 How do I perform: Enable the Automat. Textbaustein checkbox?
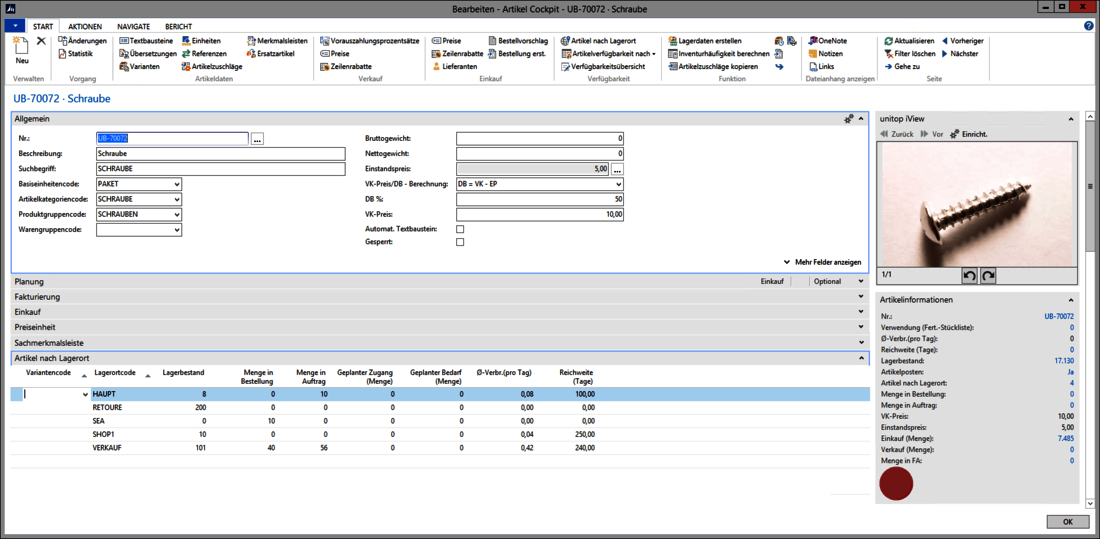(460, 229)
